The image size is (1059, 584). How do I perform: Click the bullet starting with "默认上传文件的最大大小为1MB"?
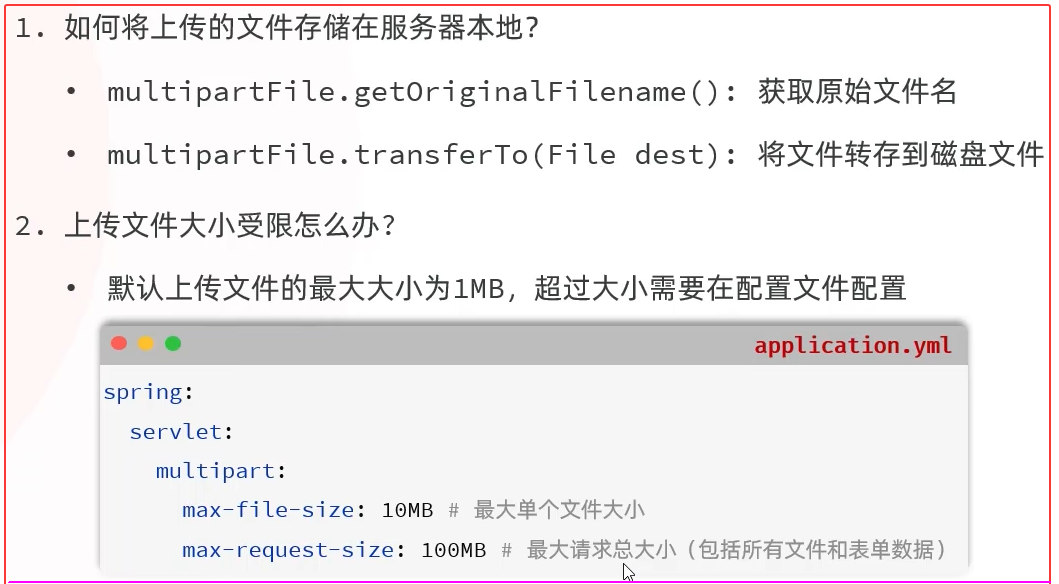pos(506,290)
